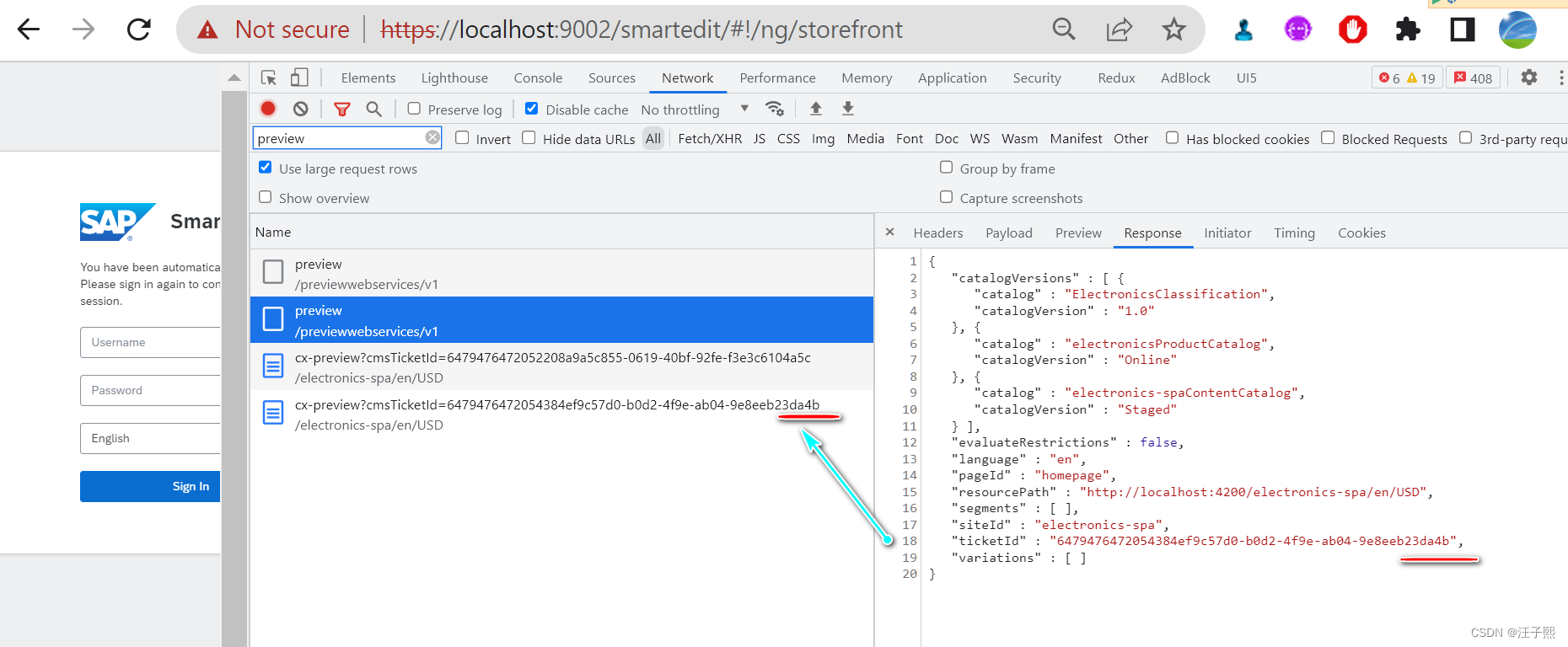This screenshot has width=1568, height=647.
Task: Filter by Fetch/XHR type
Action: pos(710,138)
